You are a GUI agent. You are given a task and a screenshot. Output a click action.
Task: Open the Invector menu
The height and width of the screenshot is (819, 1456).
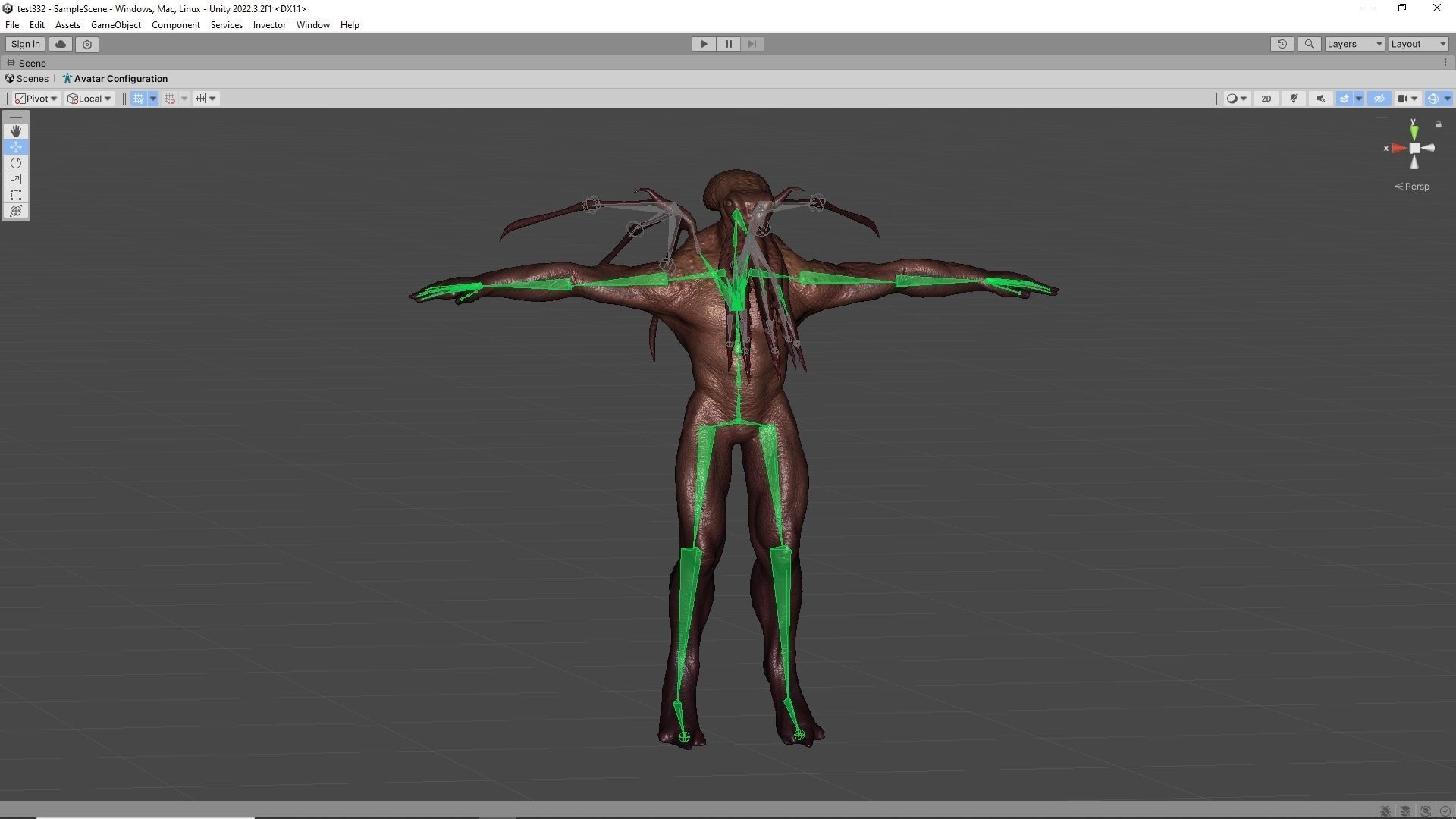click(x=269, y=25)
